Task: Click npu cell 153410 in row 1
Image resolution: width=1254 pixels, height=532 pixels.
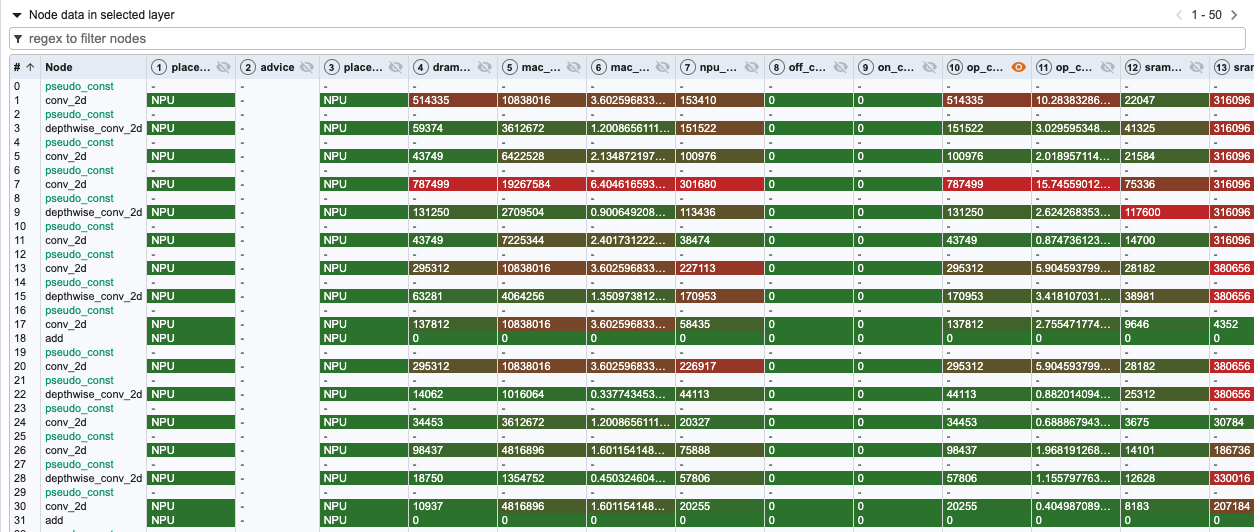Action: pyautogui.click(x=720, y=100)
